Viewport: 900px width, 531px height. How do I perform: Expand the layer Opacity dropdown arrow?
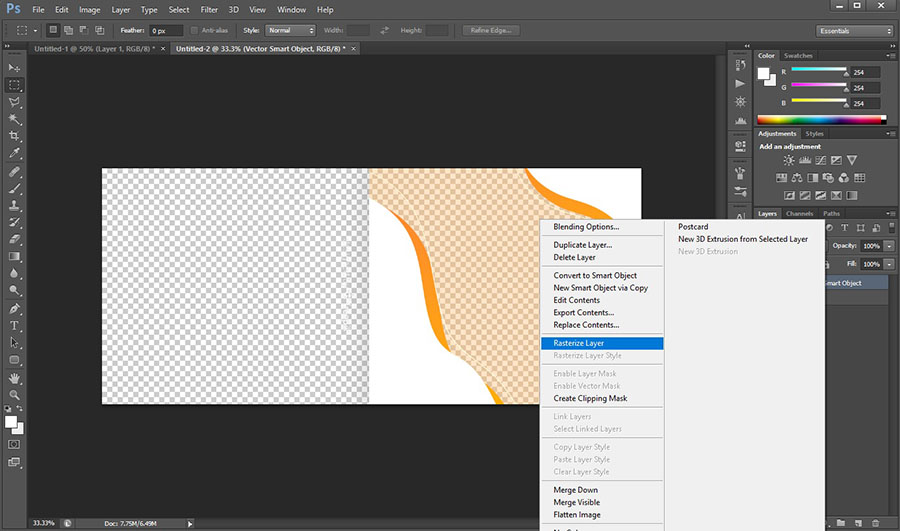click(x=889, y=246)
